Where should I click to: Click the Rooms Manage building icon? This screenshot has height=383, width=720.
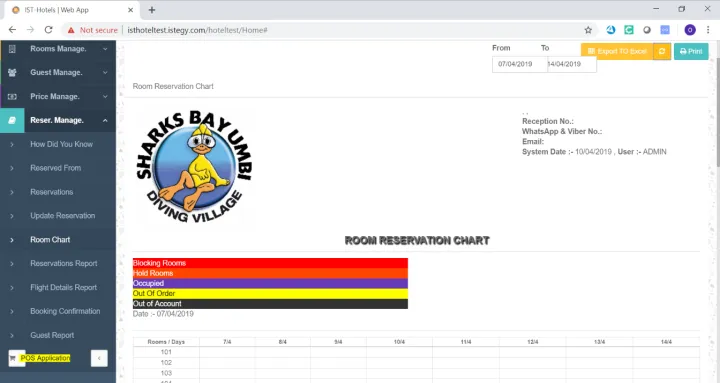12,49
